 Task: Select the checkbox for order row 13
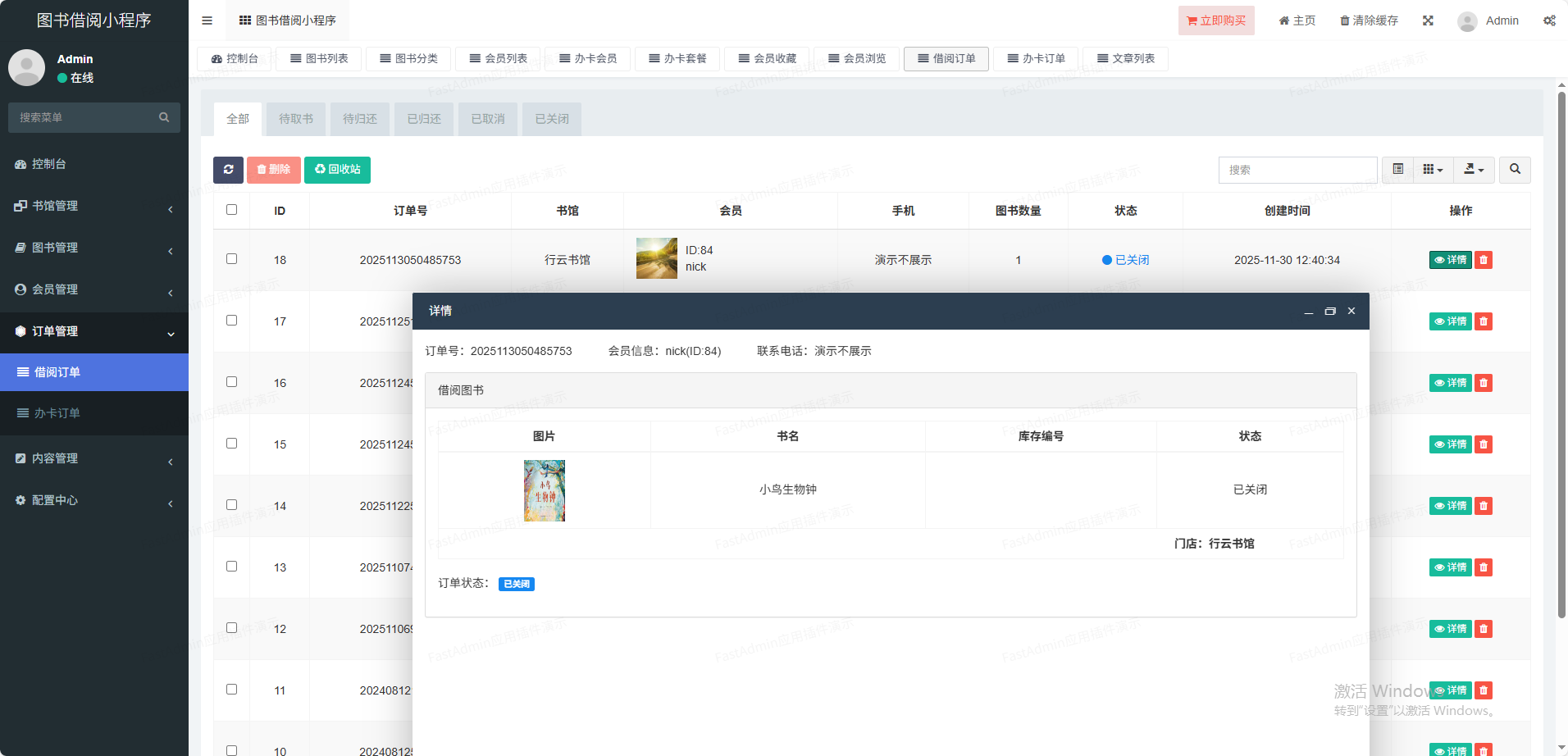pos(232,567)
